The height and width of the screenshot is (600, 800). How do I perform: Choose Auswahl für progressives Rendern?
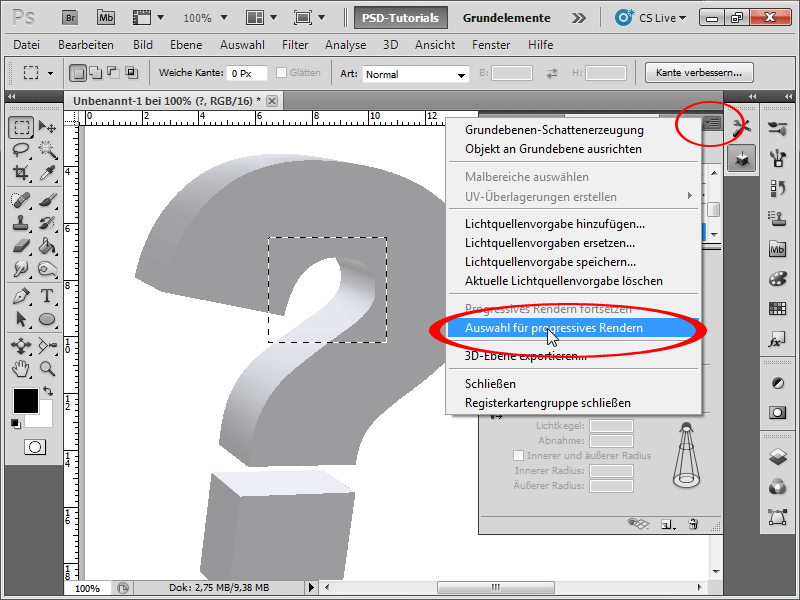[573, 328]
